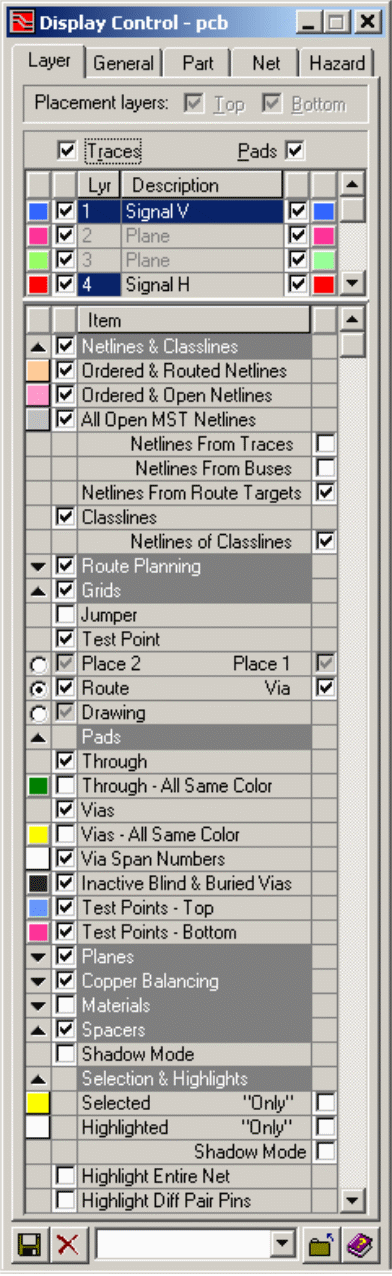Expand the Materials section arrow
The height and width of the screenshot is (1276, 392).
pos(38,1006)
